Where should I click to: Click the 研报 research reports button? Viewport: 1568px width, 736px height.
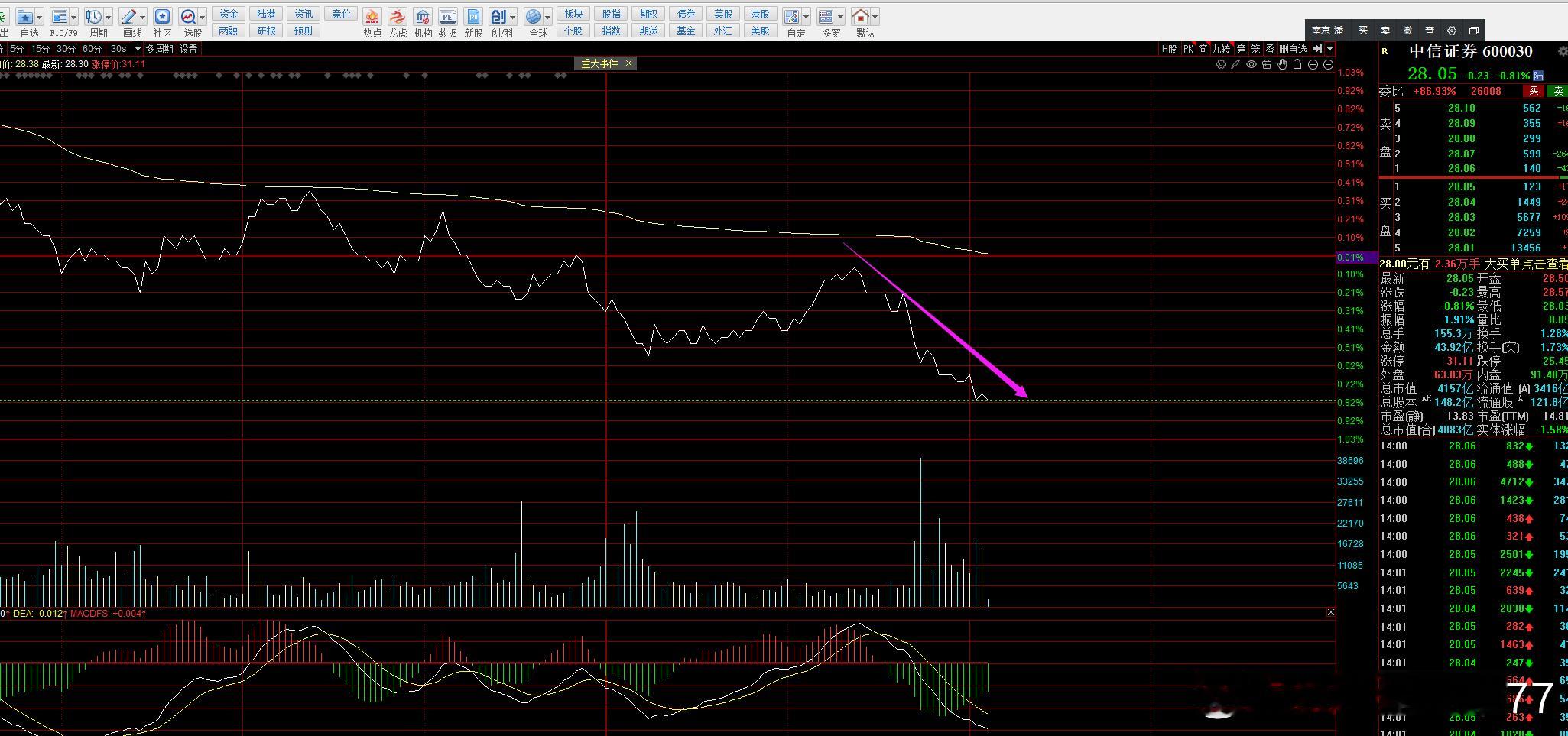point(266,31)
